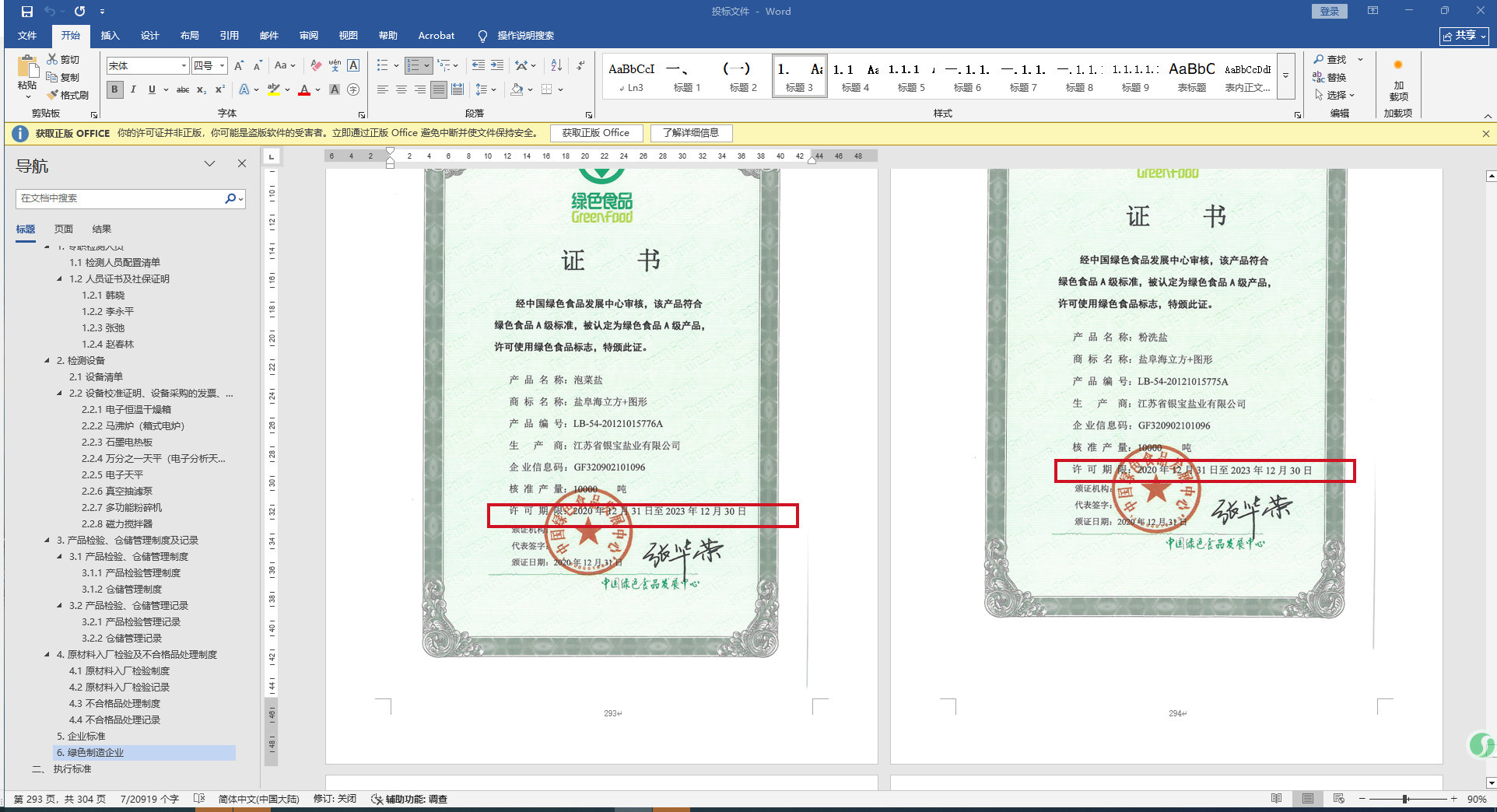The width and height of the screenshot is (1497, 812).
Task: Switch to 页面 tab in navigation pane
Action: (64, 229)
